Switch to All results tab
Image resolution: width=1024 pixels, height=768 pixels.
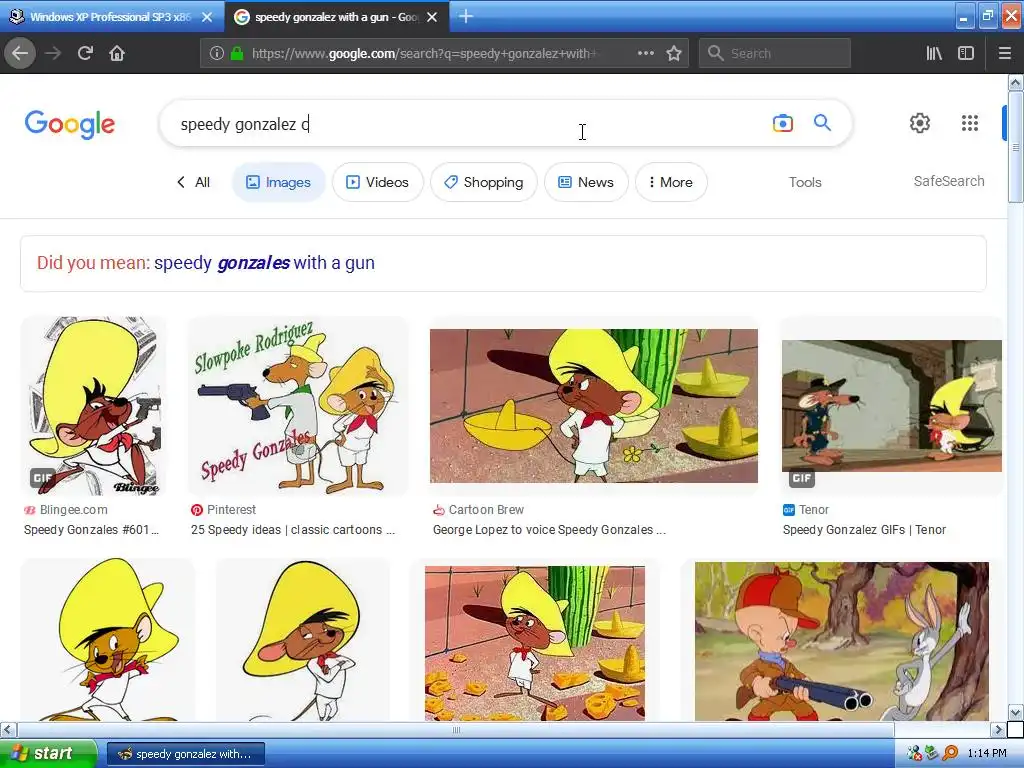(x=193, y=182)
